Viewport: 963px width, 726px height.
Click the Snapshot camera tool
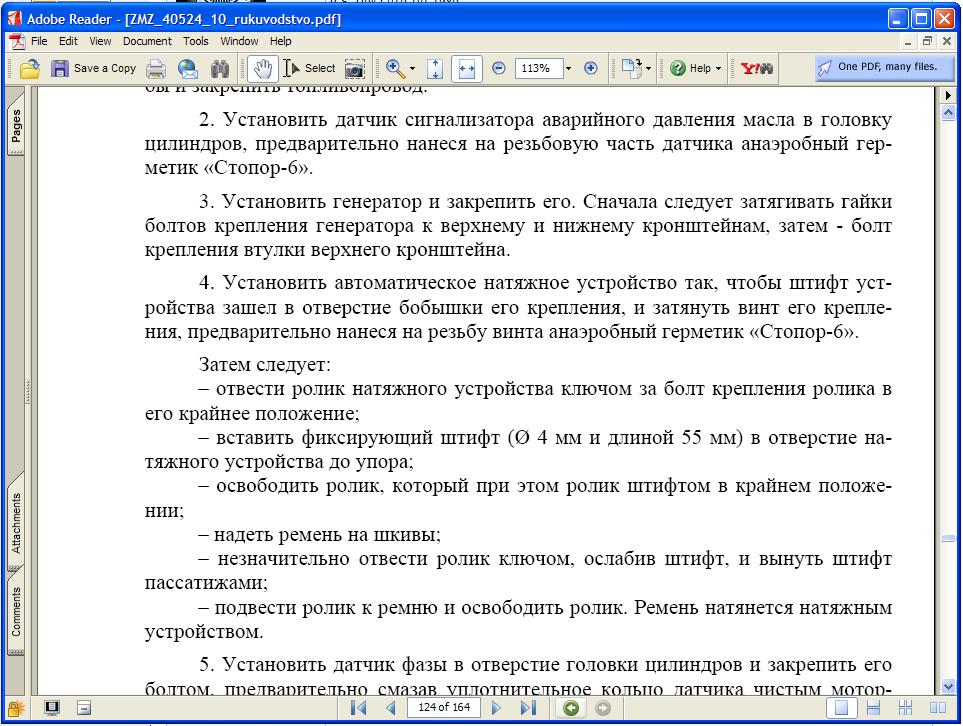click(x=354, y=68)
